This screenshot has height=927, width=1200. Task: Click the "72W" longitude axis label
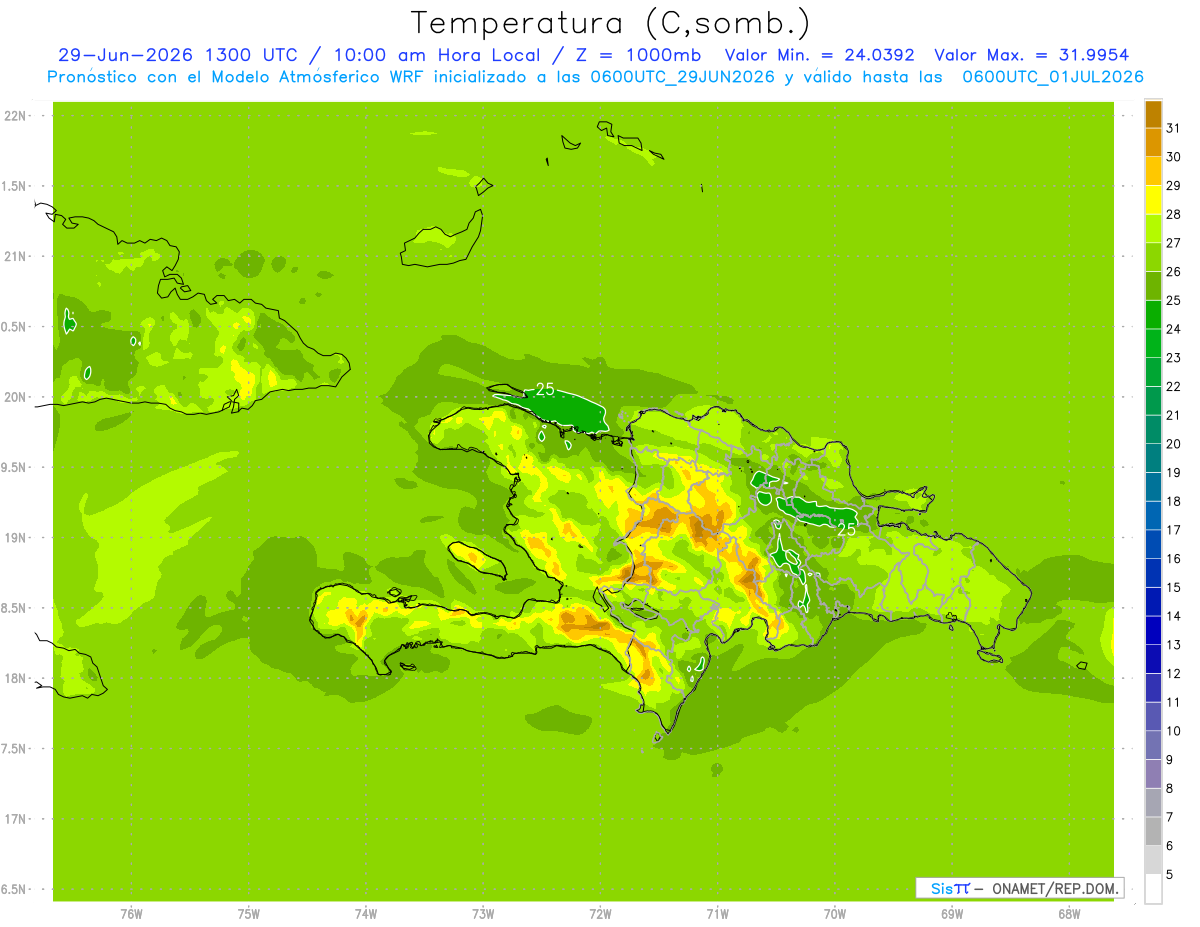tap(601, 914)
